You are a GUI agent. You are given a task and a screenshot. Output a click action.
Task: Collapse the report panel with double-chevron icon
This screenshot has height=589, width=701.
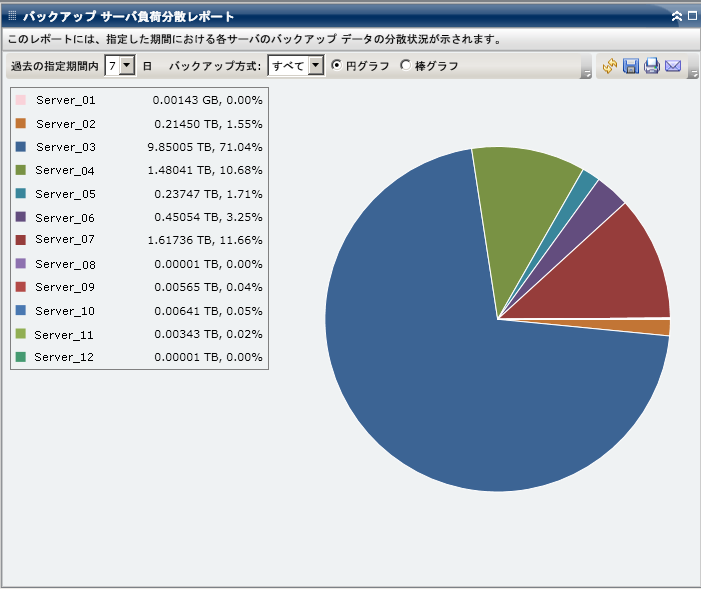tap(677, 16)
